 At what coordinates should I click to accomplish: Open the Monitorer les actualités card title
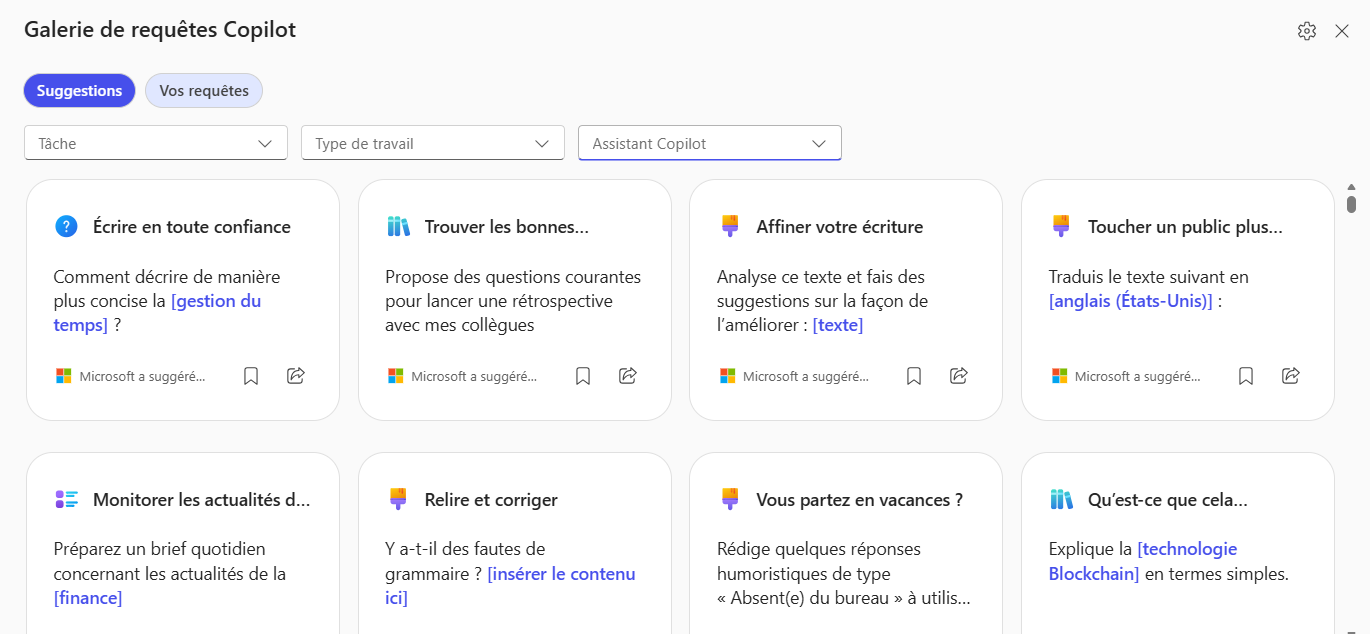[202, 500]
